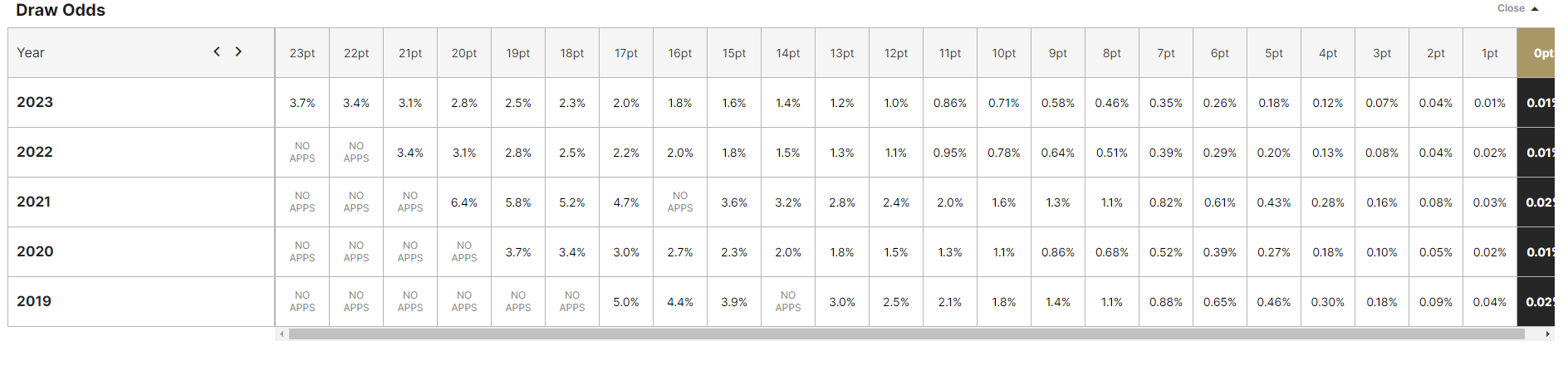
Task: Click the 2022 21pt cell 3.4%
Action: (x=410, y=153)
